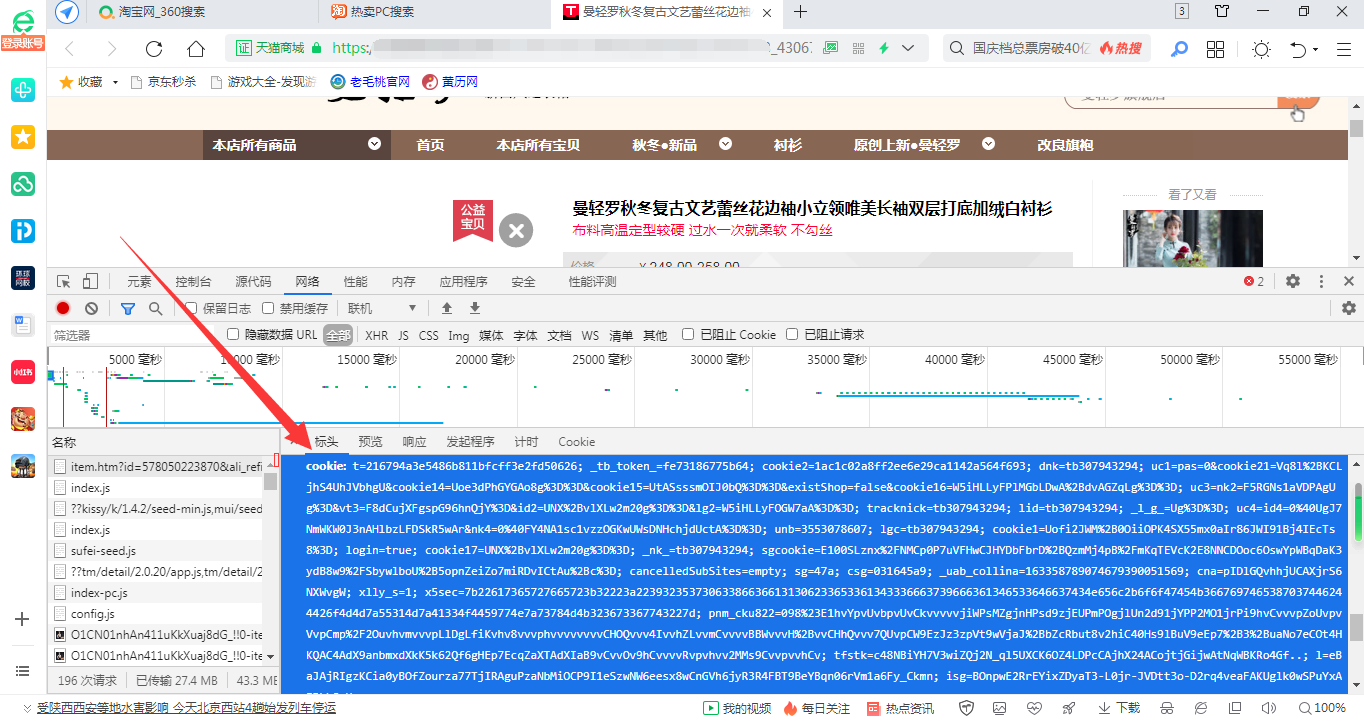Viewport: 1364px width, 721px height.
Task: Open the 老毛桃官网 bookmark
Action: pos(370,82)
